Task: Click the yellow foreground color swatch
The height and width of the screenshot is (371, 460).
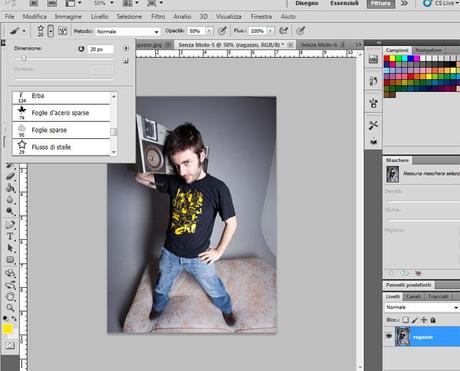Action: [x=7, y=329]
